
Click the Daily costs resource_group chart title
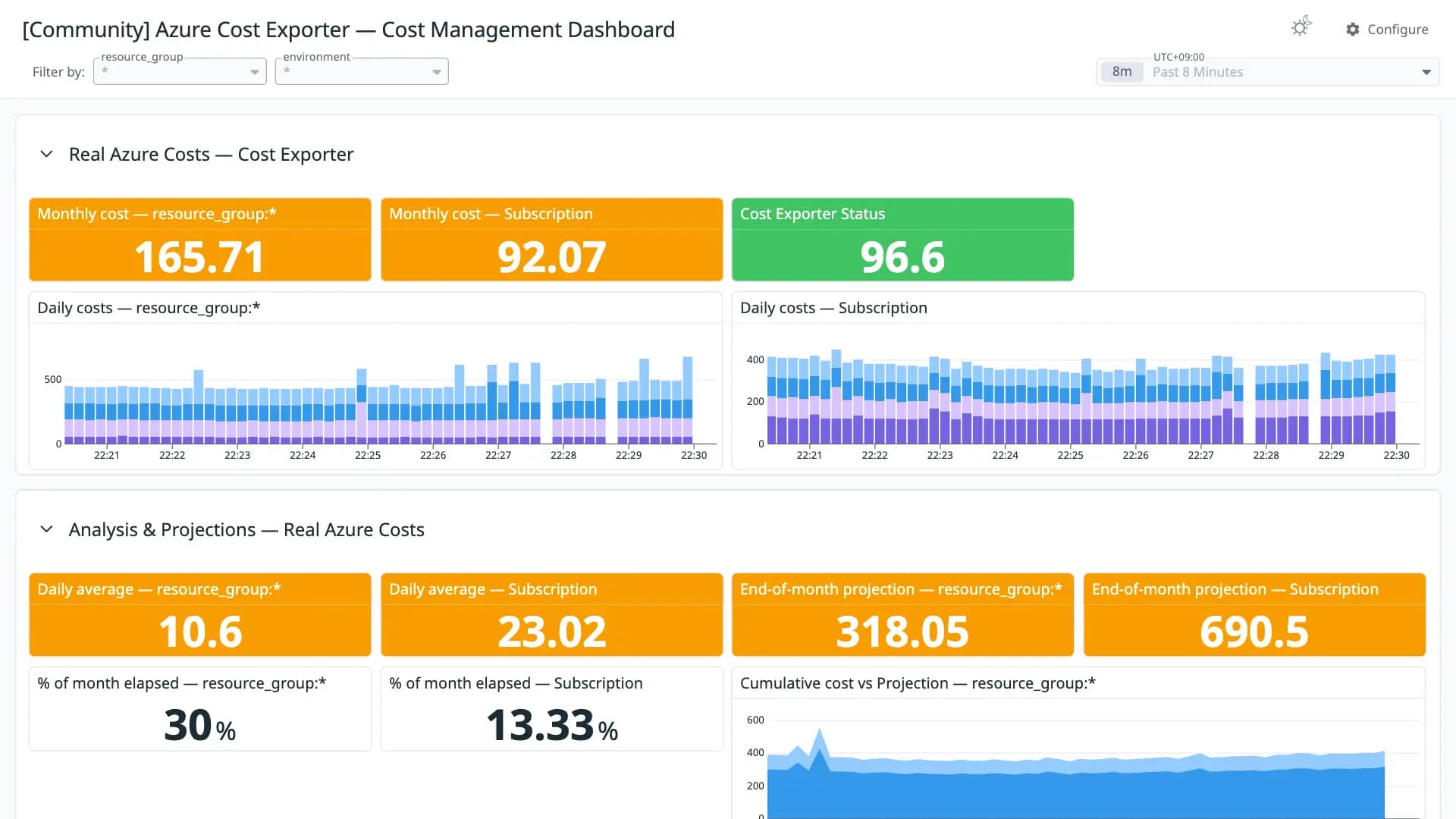pyautogui.click(x=149, y=308)
